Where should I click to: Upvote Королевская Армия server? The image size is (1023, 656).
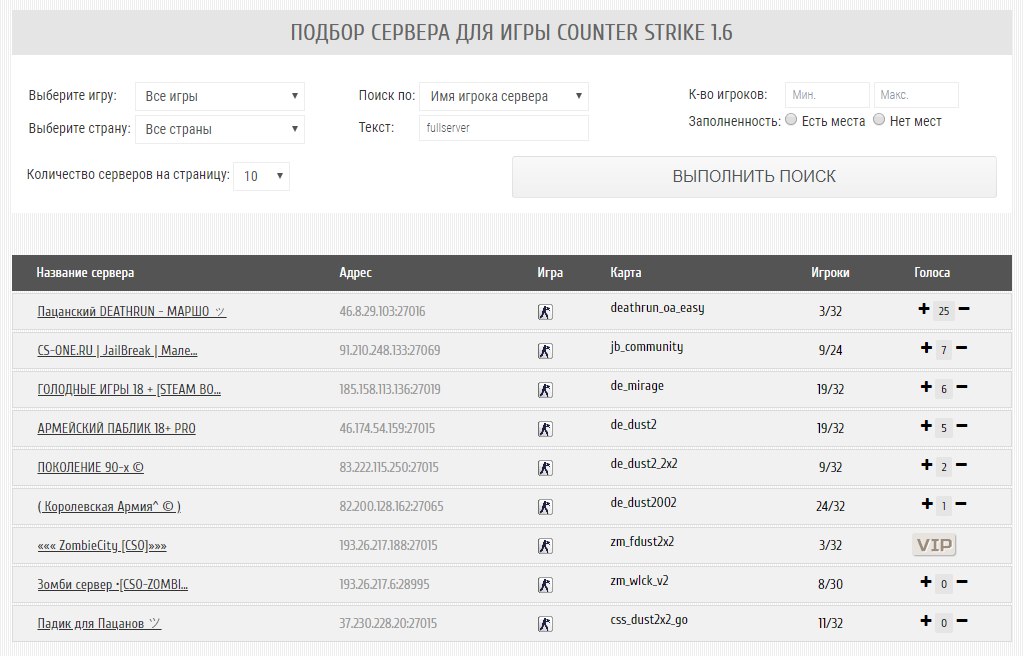pyautogui.click(x=926, y=504)
